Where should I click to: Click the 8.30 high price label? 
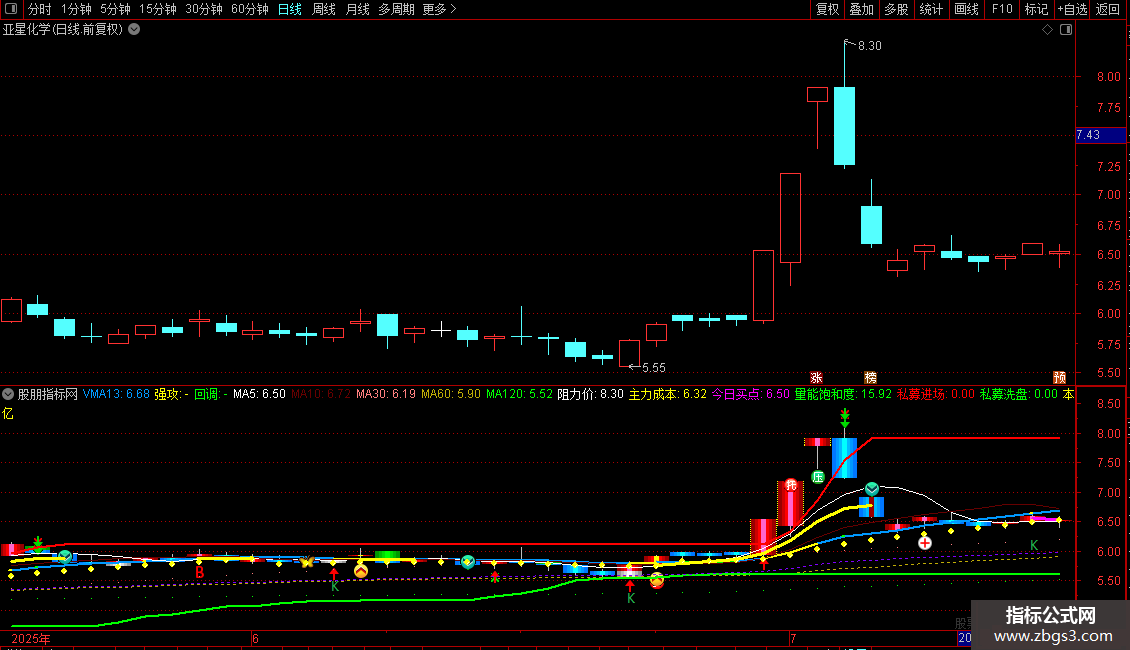click(870, 45)
